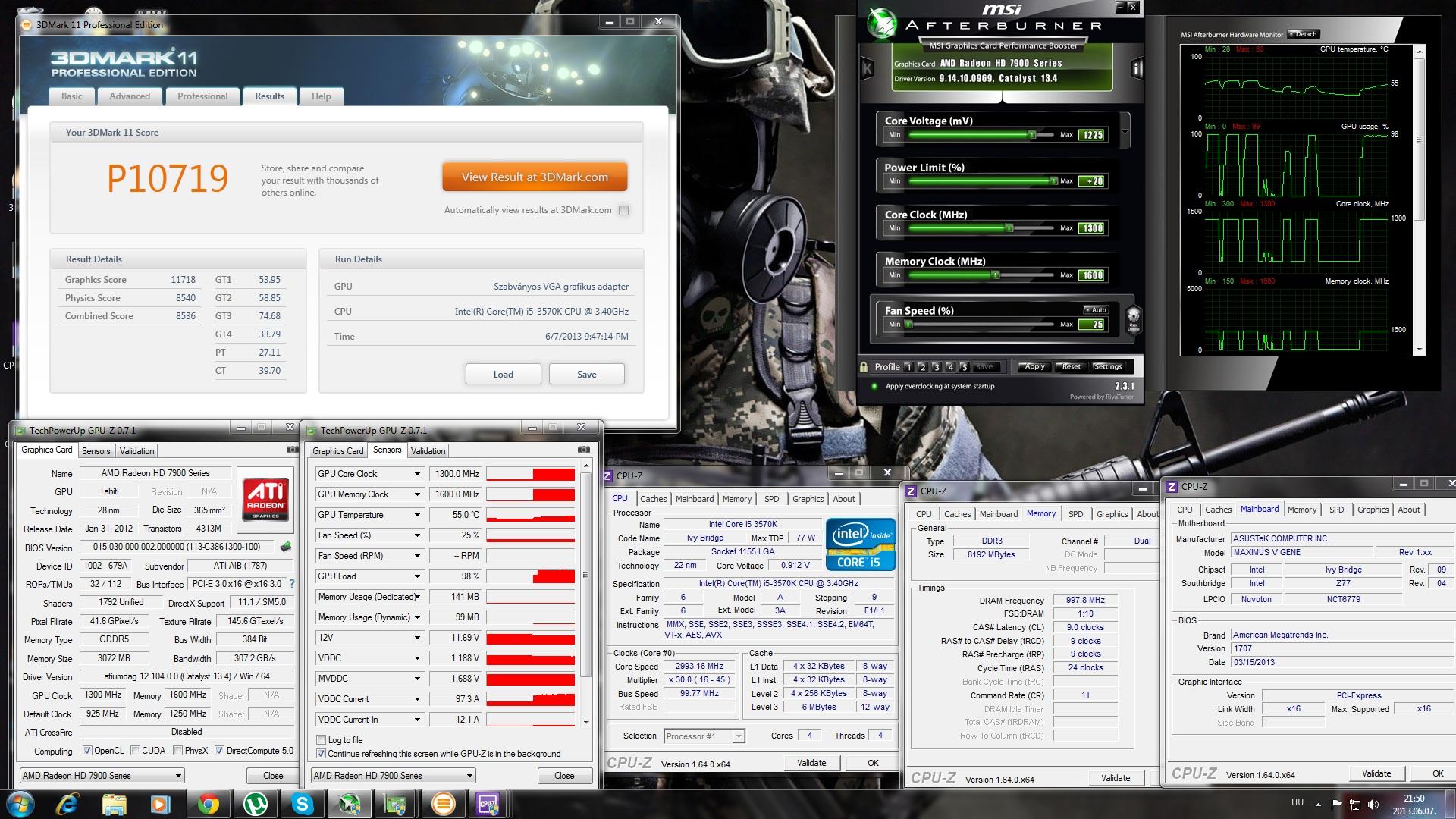This screenshot has width=1456, height=819.
Task: Toggle Auto fan speed in Afterburner
Action: (x=1096, y=309)
